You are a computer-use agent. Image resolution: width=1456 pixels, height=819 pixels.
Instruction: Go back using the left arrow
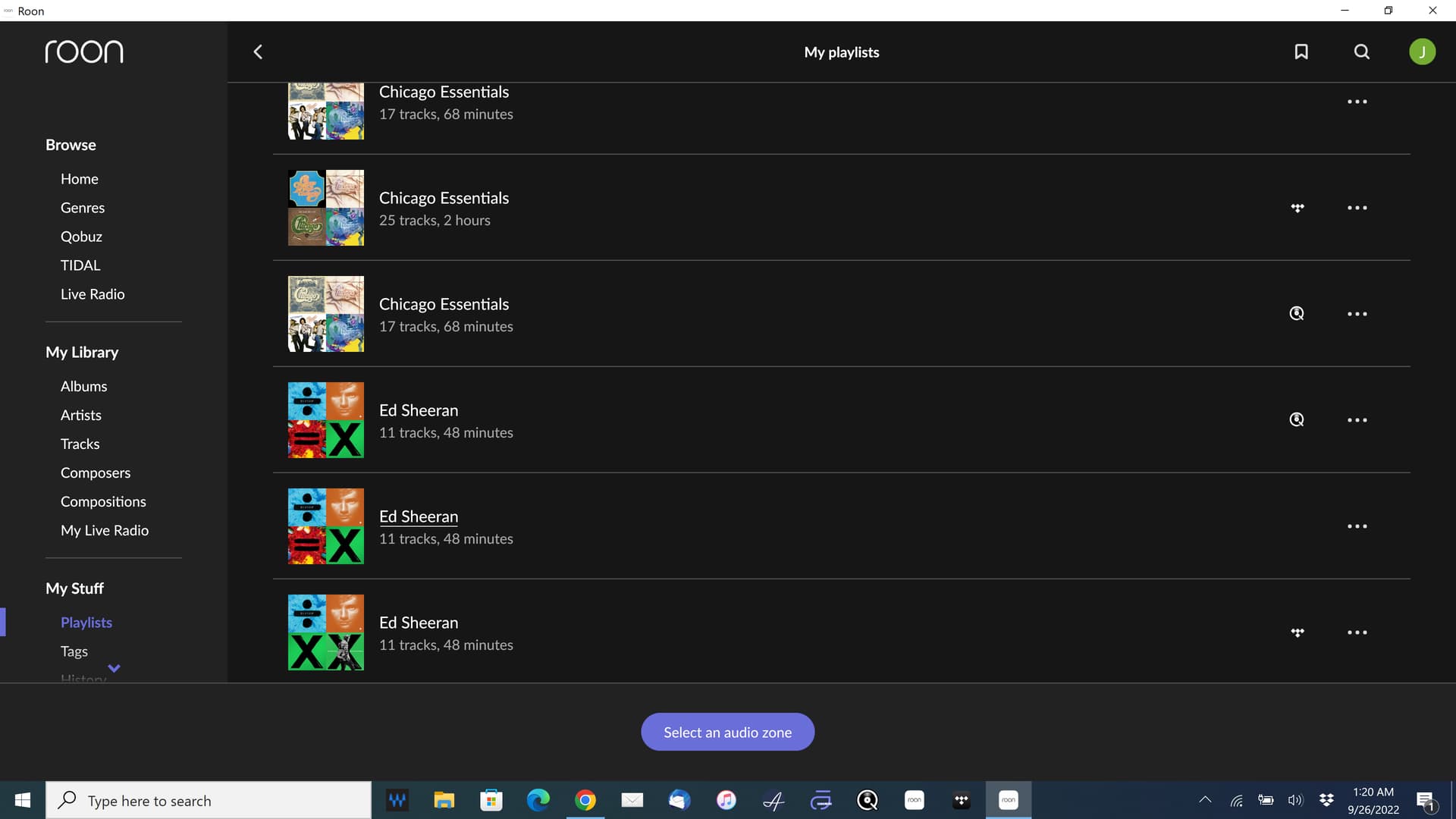[258, 52]
